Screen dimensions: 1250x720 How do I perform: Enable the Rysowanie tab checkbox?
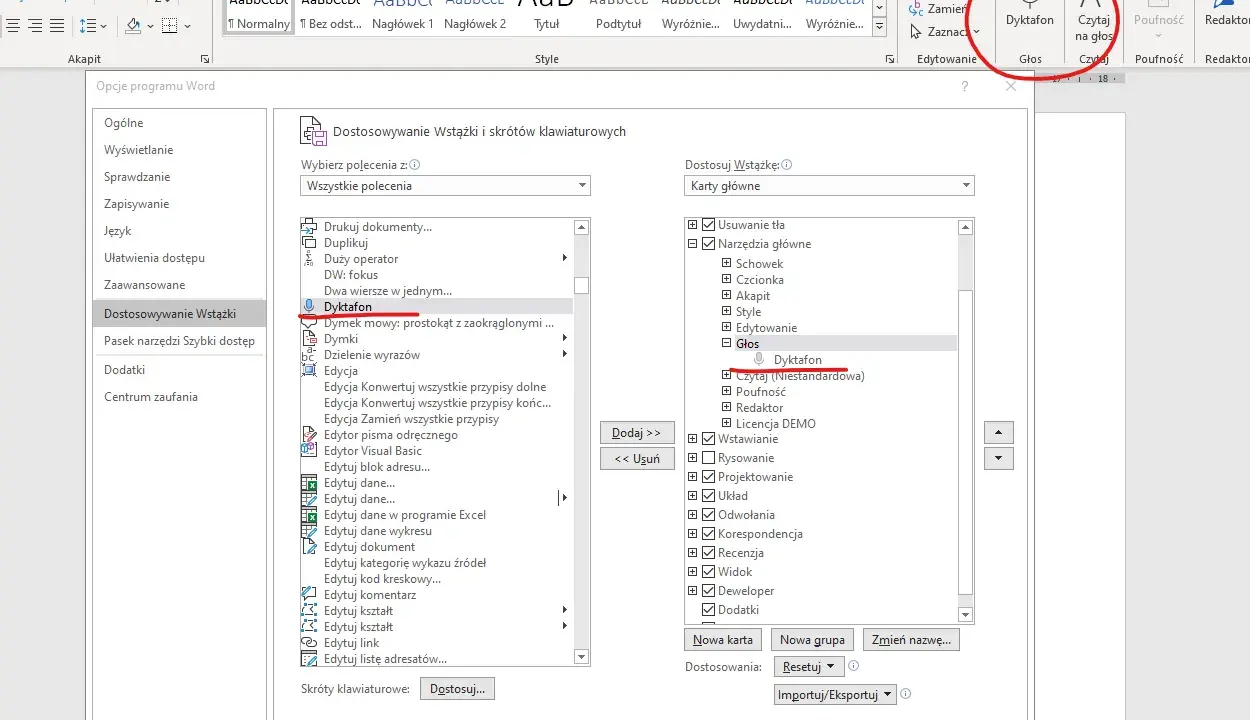(x=709, y=458)
